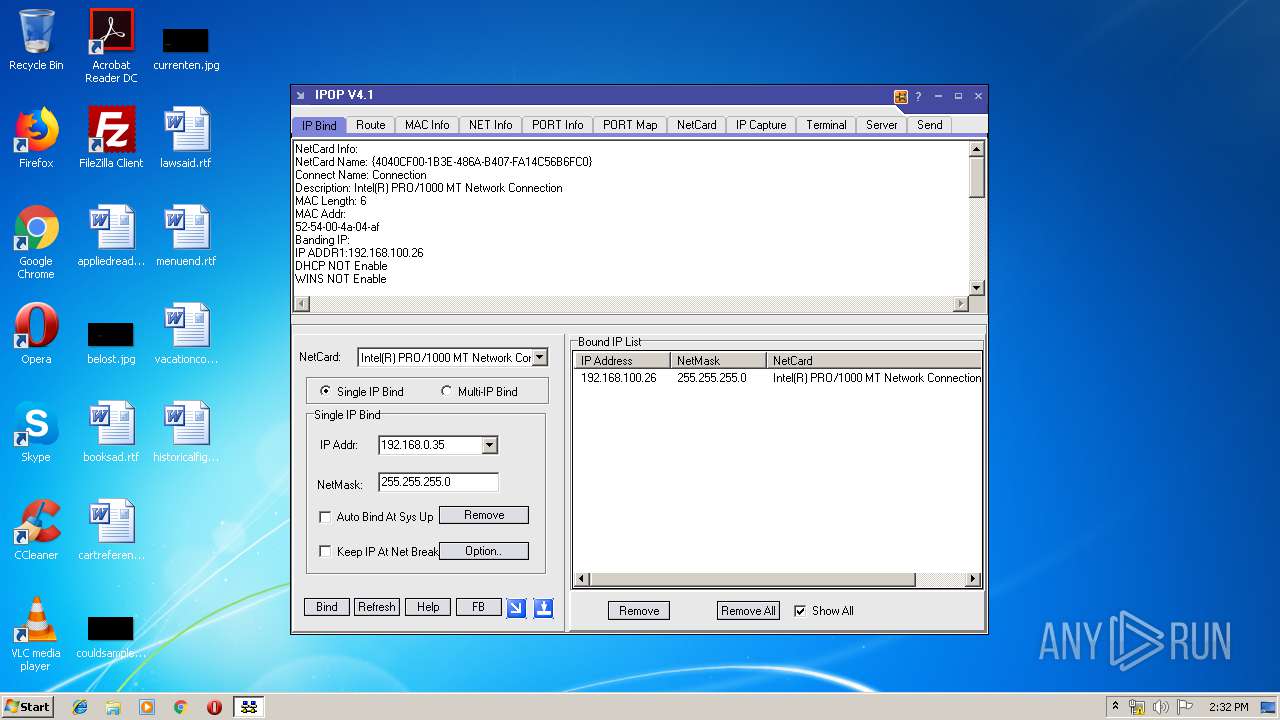Screen dimensions: 1280x720
Task: Open the NET Info tab
Action: coord(490,125)
